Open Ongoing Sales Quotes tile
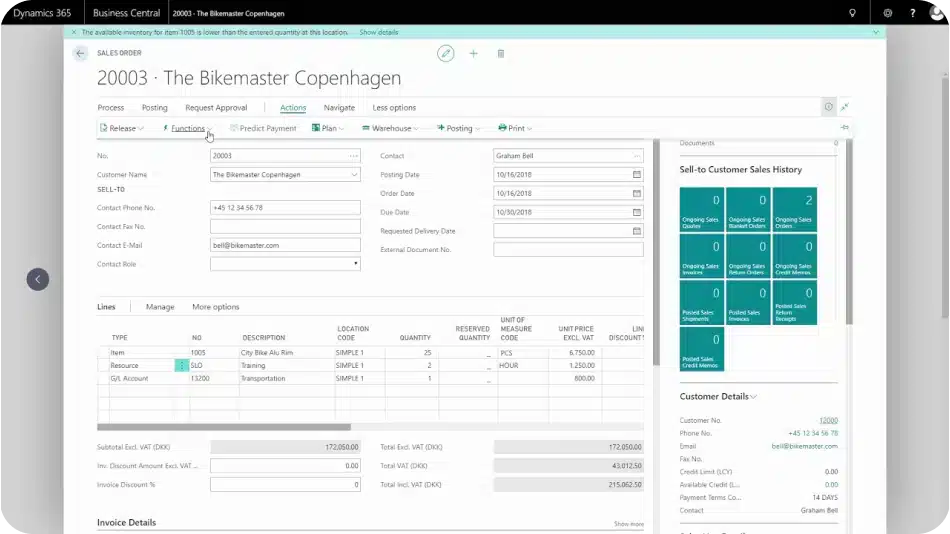The width and height of the screenshot is (950, 534). pyautogui.click(x=702, y=210)
